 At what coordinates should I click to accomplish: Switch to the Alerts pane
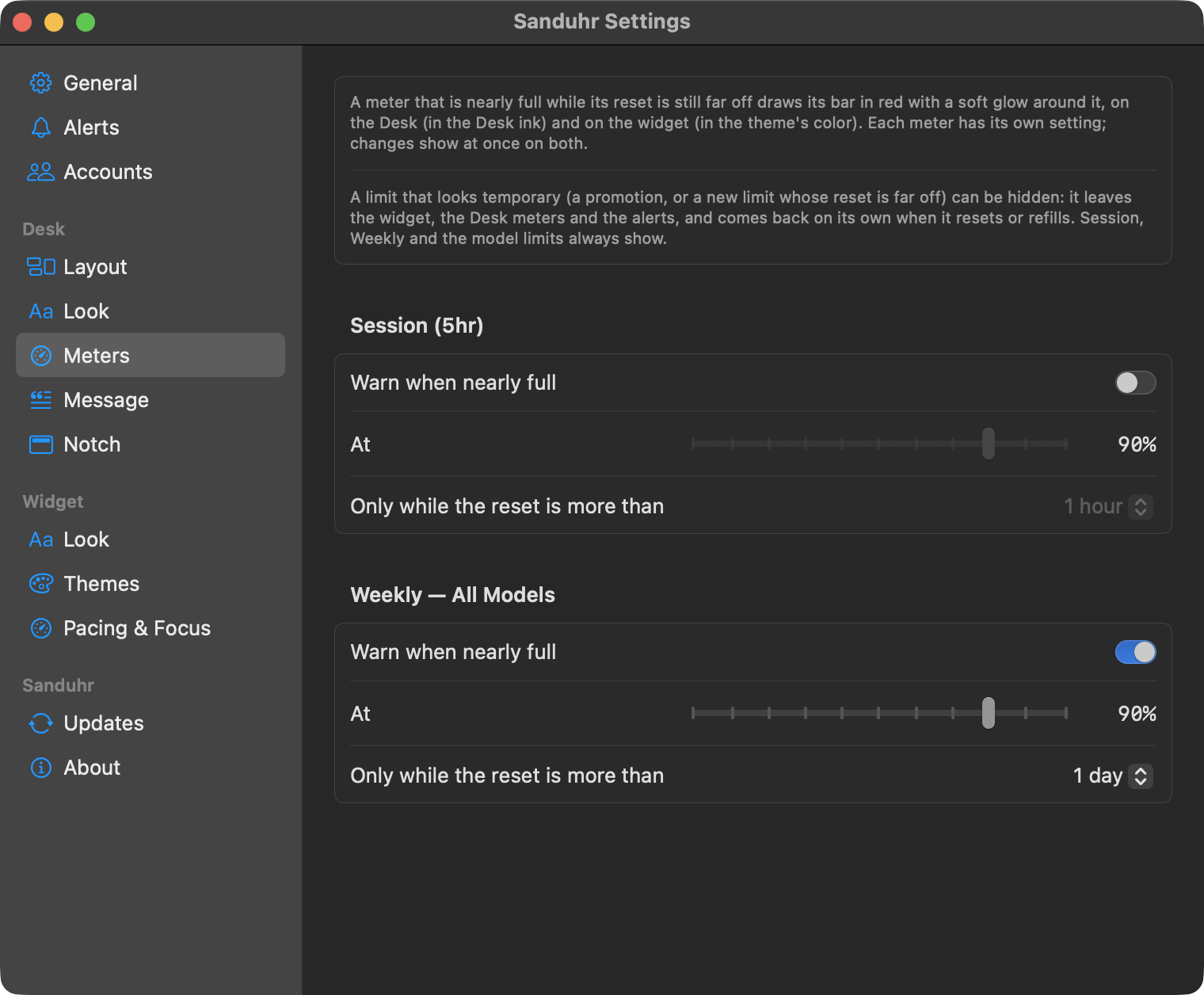[150, 128]
